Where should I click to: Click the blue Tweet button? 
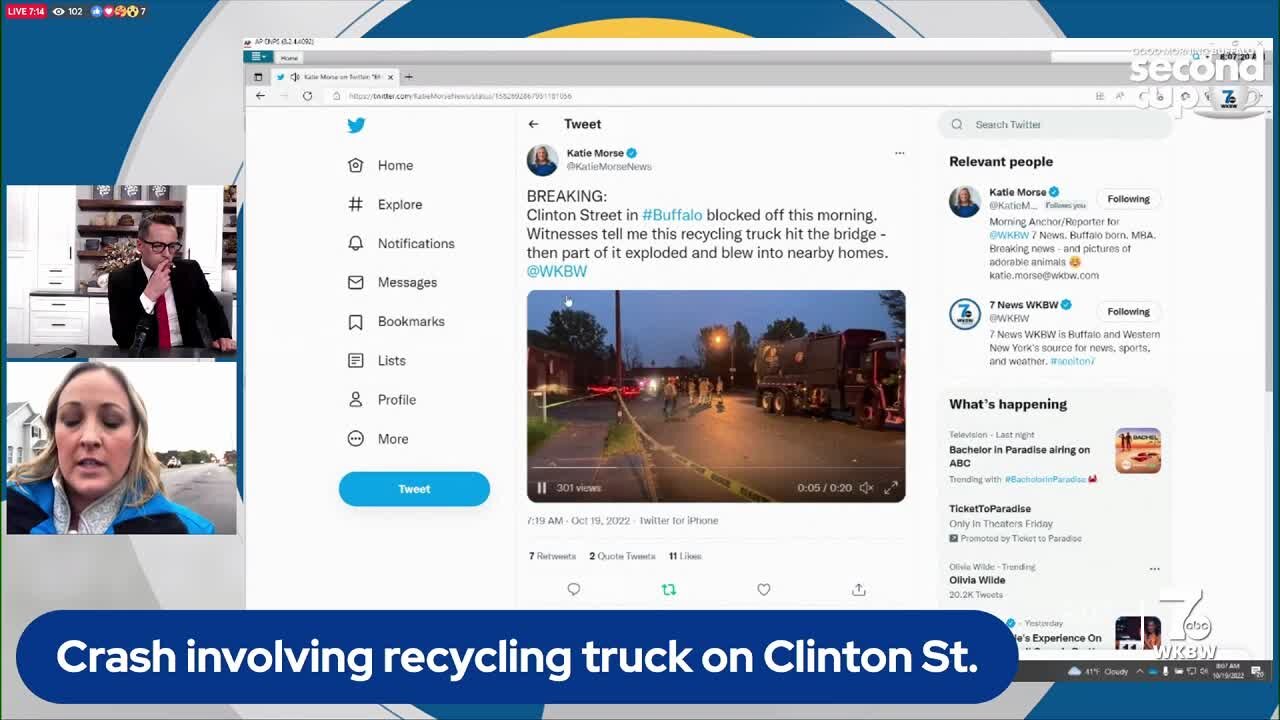point(414,489)
